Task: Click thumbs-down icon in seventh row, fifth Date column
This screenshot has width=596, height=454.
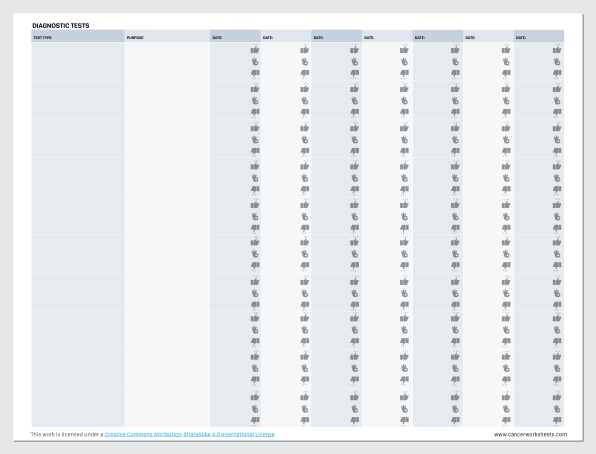Action: click(x=455, y=305)
